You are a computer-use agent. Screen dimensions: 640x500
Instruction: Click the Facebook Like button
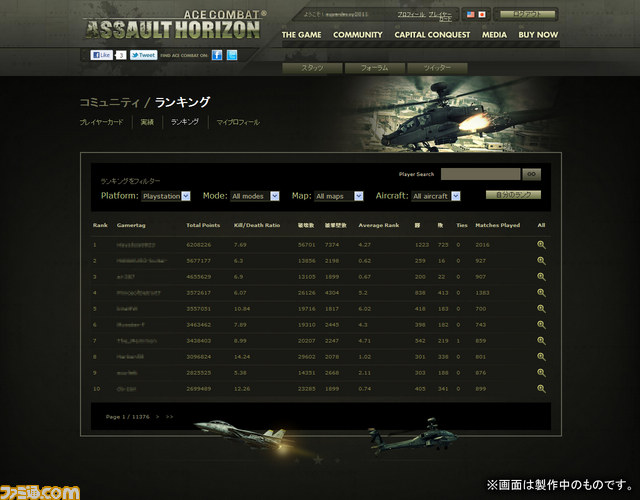pos(102,55)
